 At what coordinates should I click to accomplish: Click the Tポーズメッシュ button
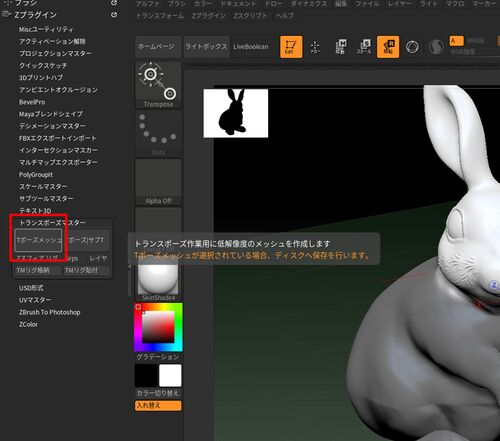pos(38,240)
